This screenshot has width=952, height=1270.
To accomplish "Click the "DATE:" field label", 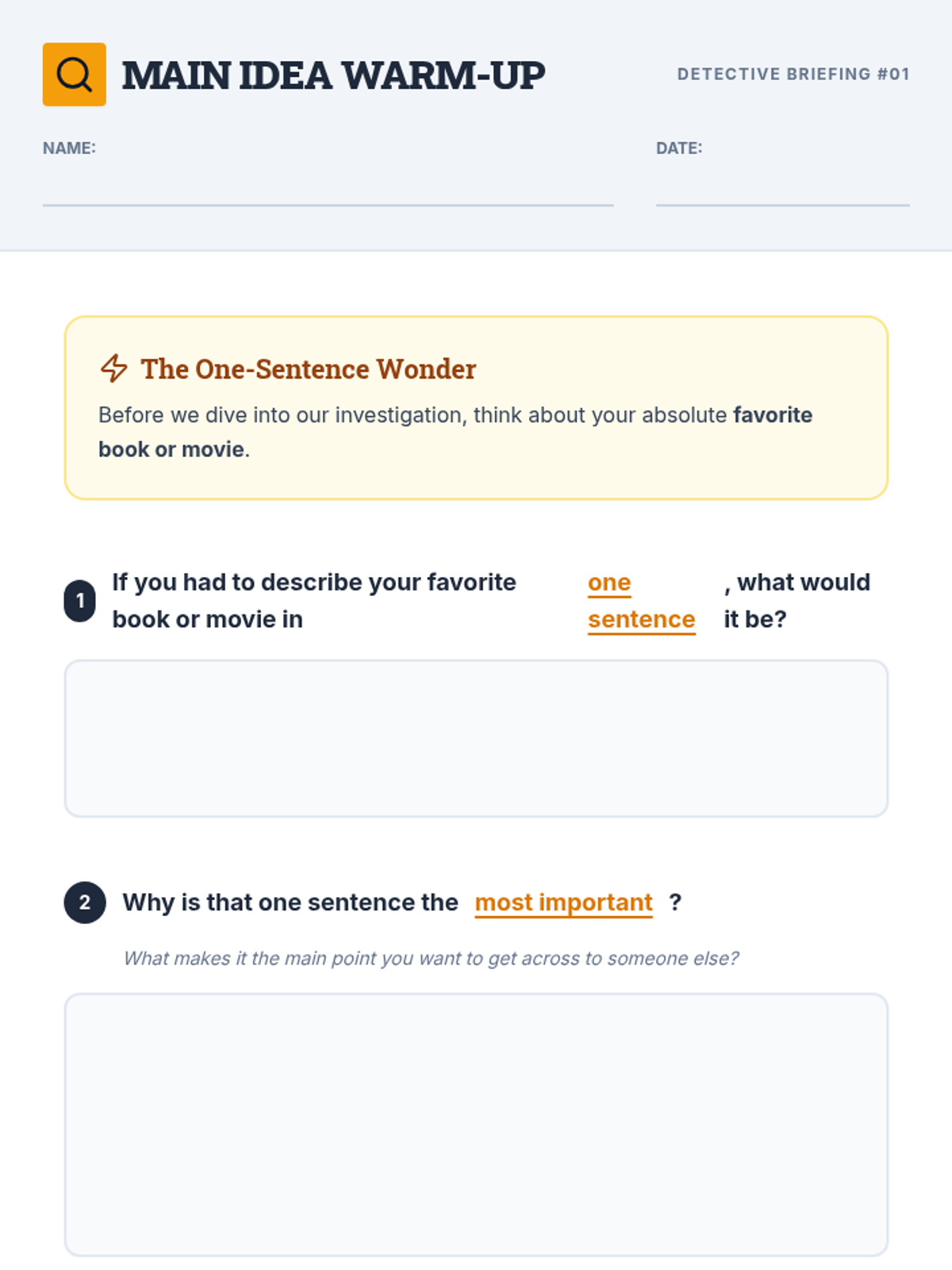I will click(678, 148).
